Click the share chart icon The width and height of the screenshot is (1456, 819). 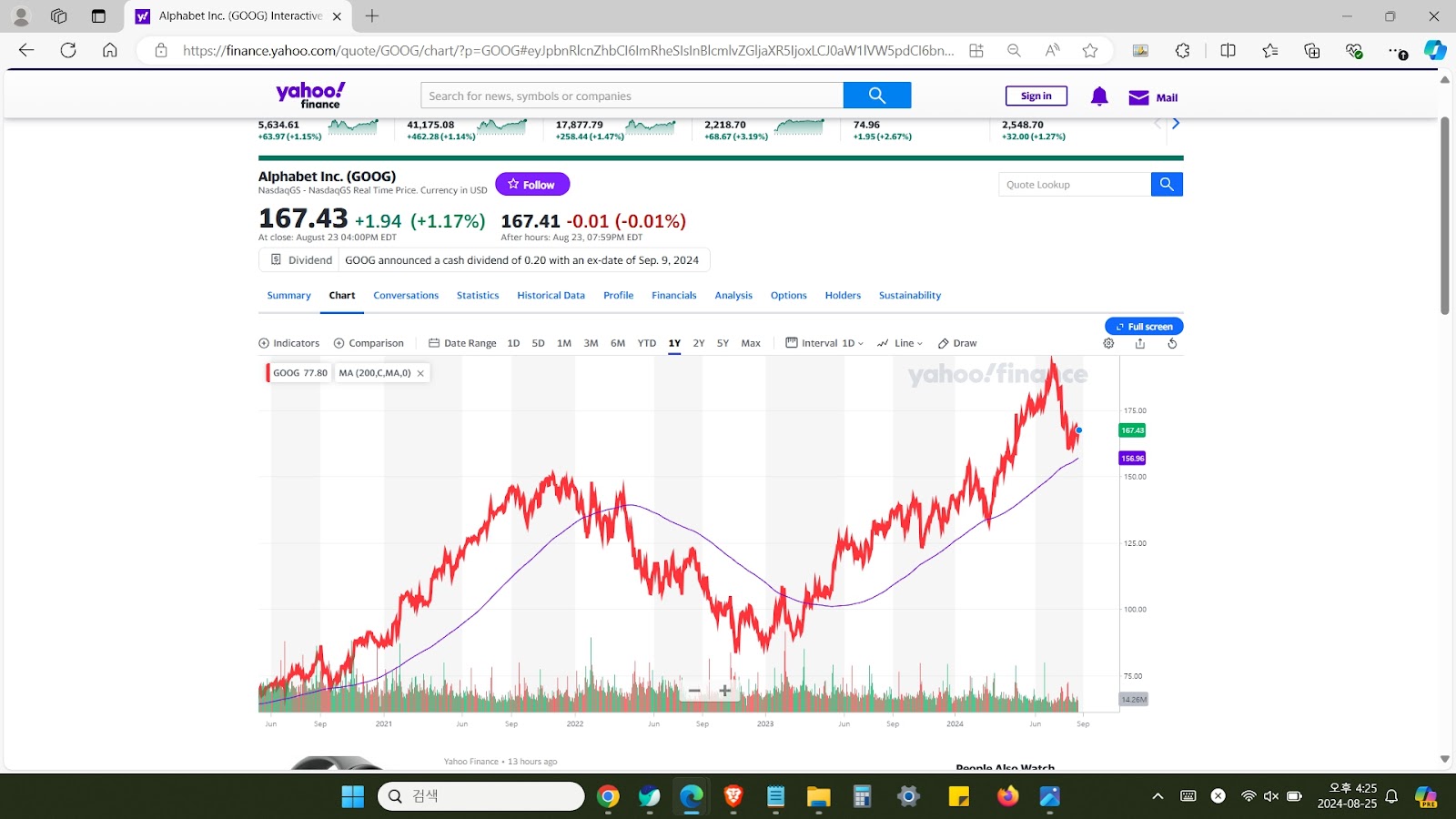coord(1140,343)
